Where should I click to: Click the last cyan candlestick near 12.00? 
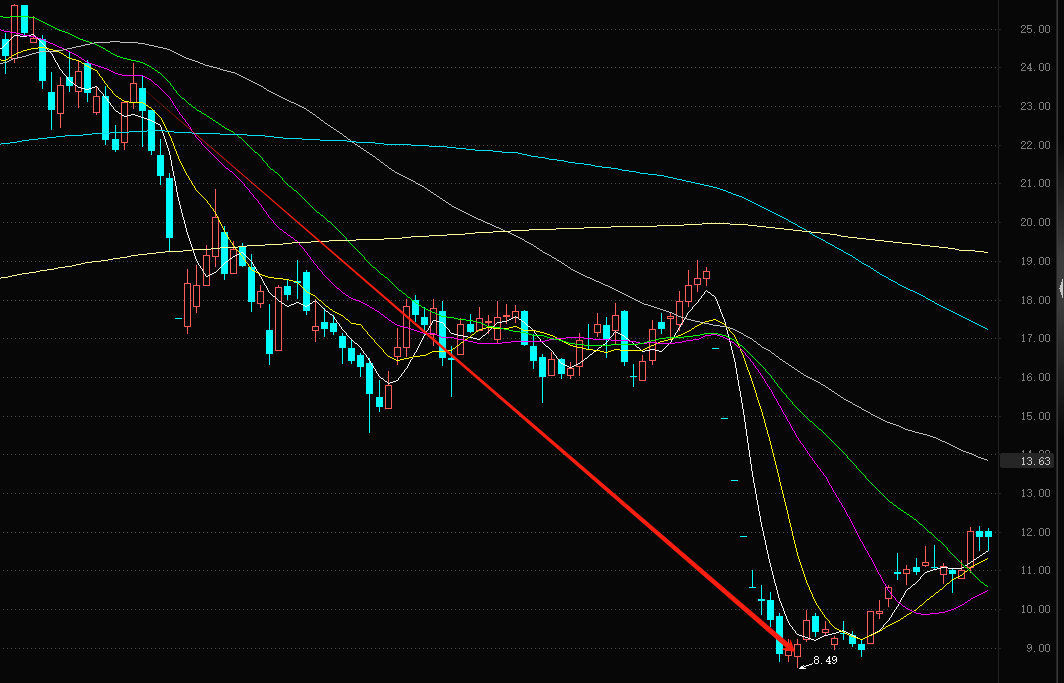pos(989,534)
